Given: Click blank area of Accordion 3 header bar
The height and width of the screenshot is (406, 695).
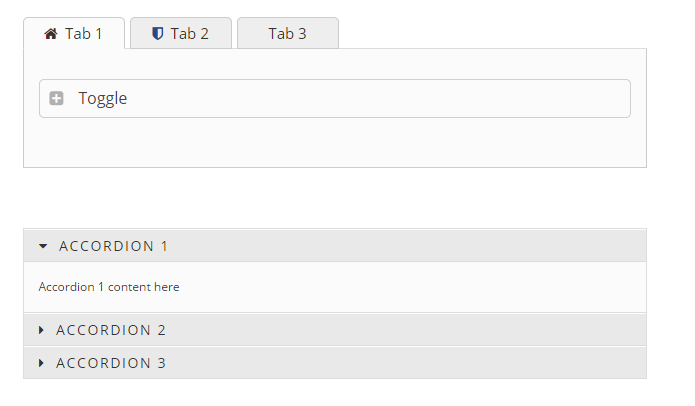Looking at the screenshot, I should (x=420, y=363).
